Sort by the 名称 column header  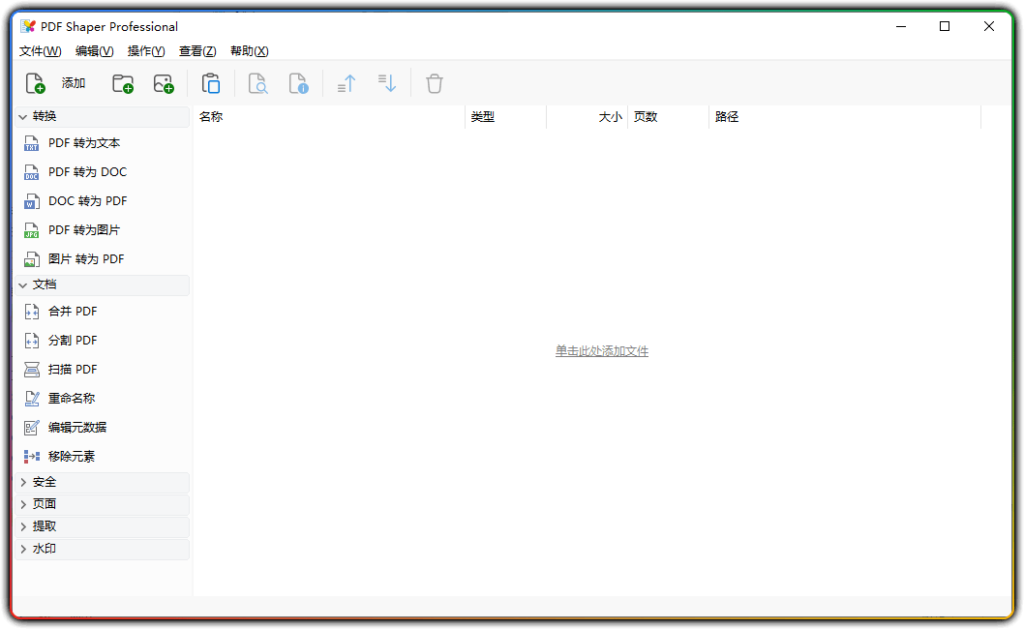pos(329,117)
